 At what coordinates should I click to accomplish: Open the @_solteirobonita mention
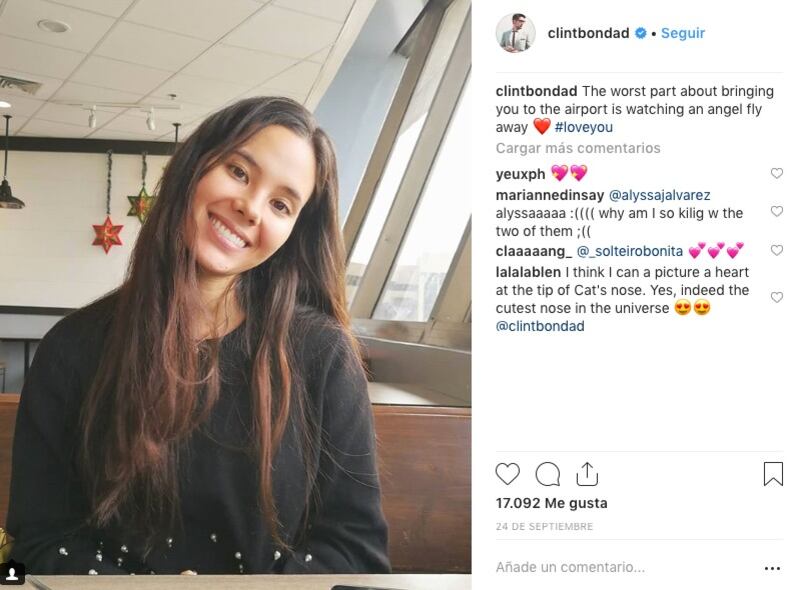tap(630, 251)
